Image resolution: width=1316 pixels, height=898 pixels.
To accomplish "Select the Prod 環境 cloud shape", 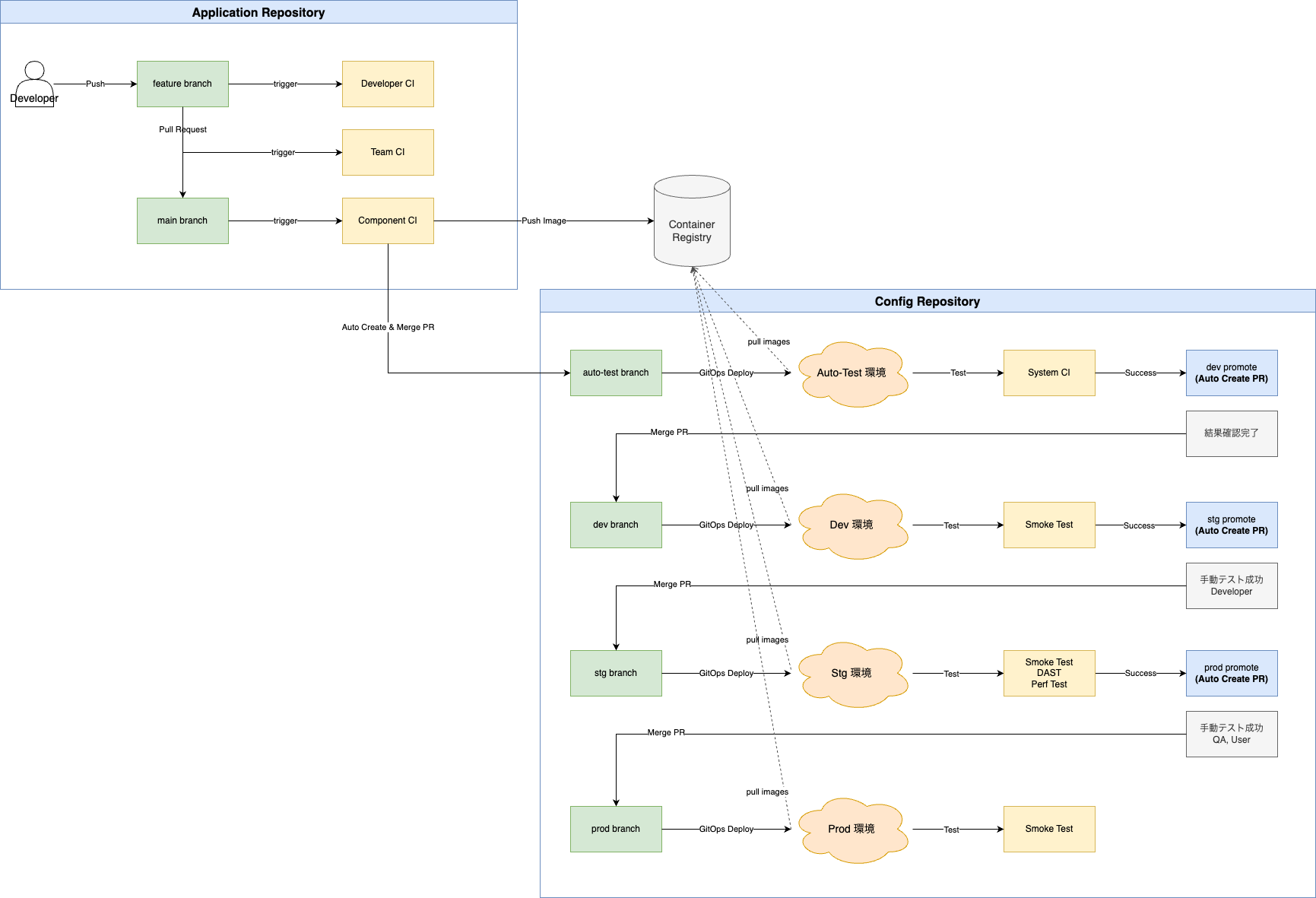I will click(851, 830).
